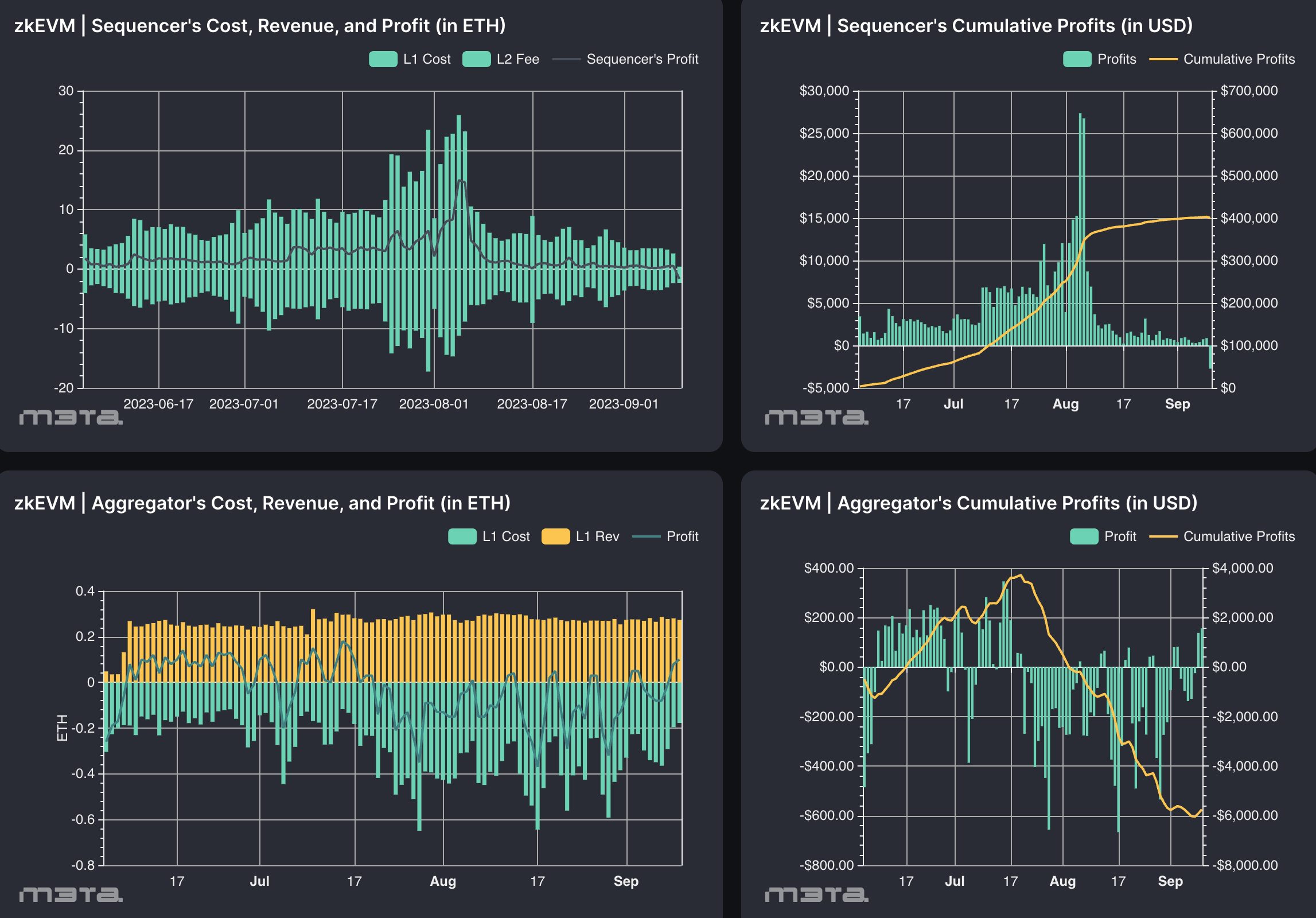Click the Aug label on Sequencer Cumulative chart

[1065, 404]
